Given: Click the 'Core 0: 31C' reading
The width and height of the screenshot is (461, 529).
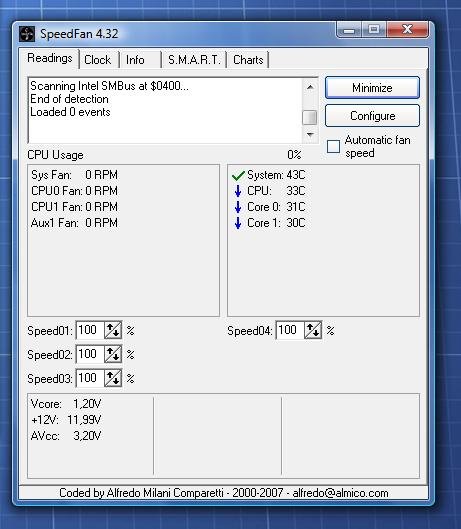Looking at the screenshot, I should click(x=276, y=207).
